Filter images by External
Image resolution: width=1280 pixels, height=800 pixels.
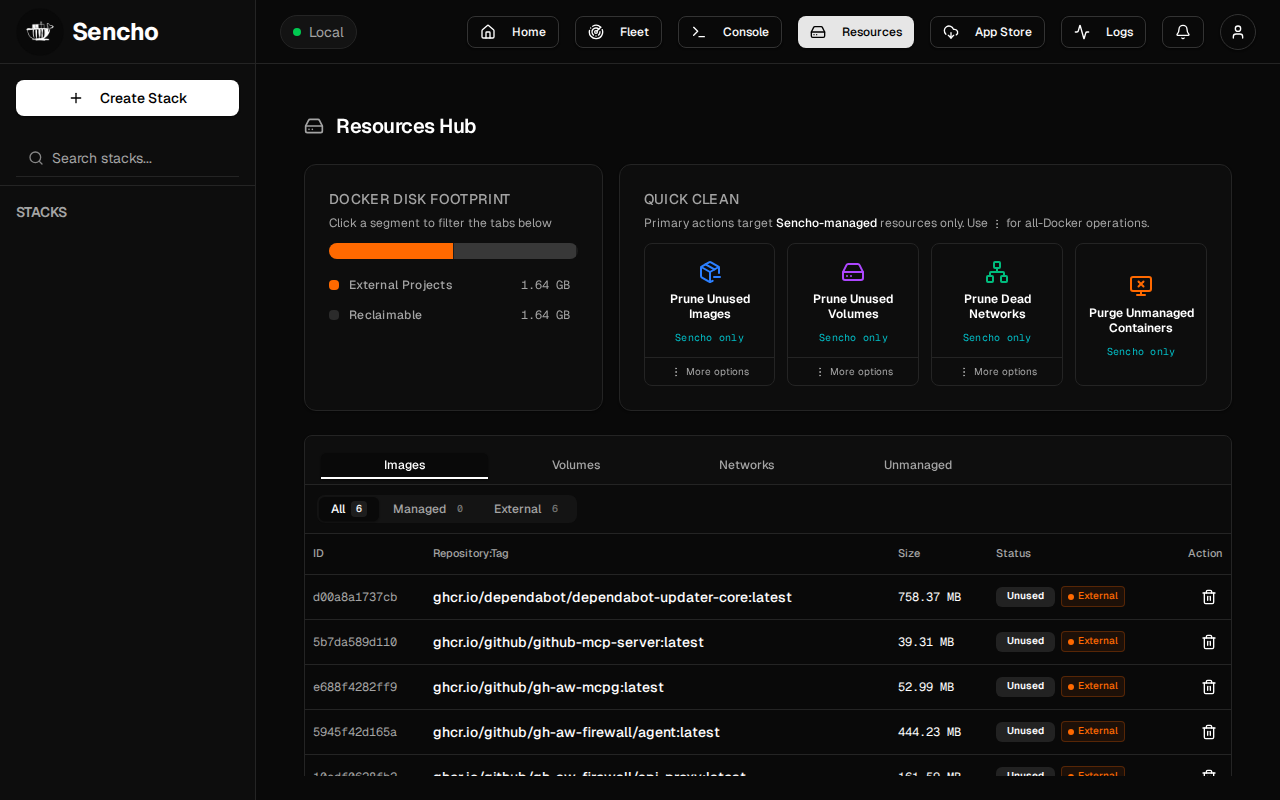[x=527, y=509]
